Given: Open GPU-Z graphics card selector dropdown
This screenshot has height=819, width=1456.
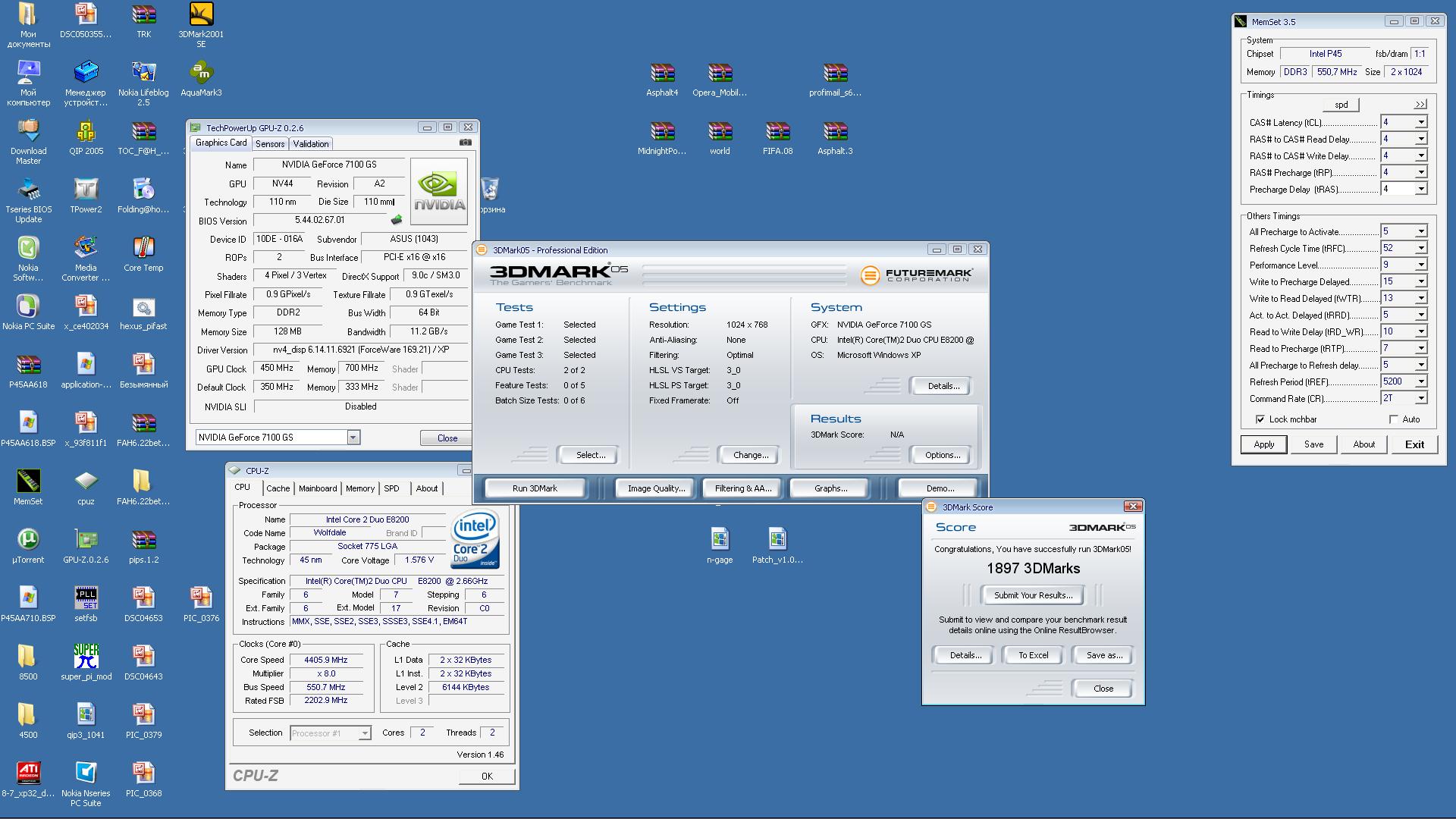Looking at the screenshot, I should pyautogui.click(x=353, y=438).
